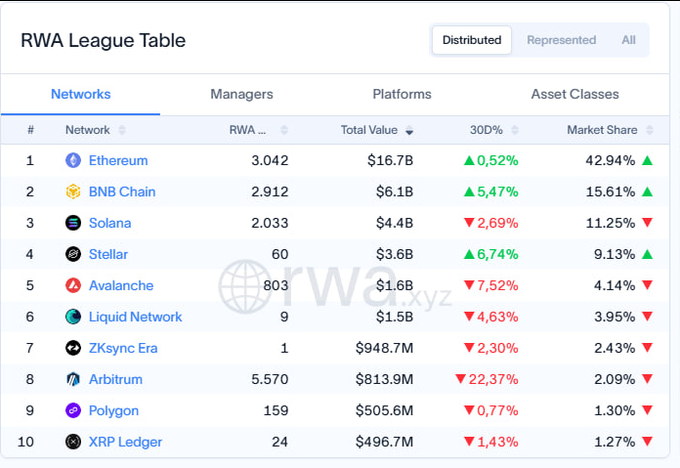Click the green up arrow beside 42.94%

[647, 160]
